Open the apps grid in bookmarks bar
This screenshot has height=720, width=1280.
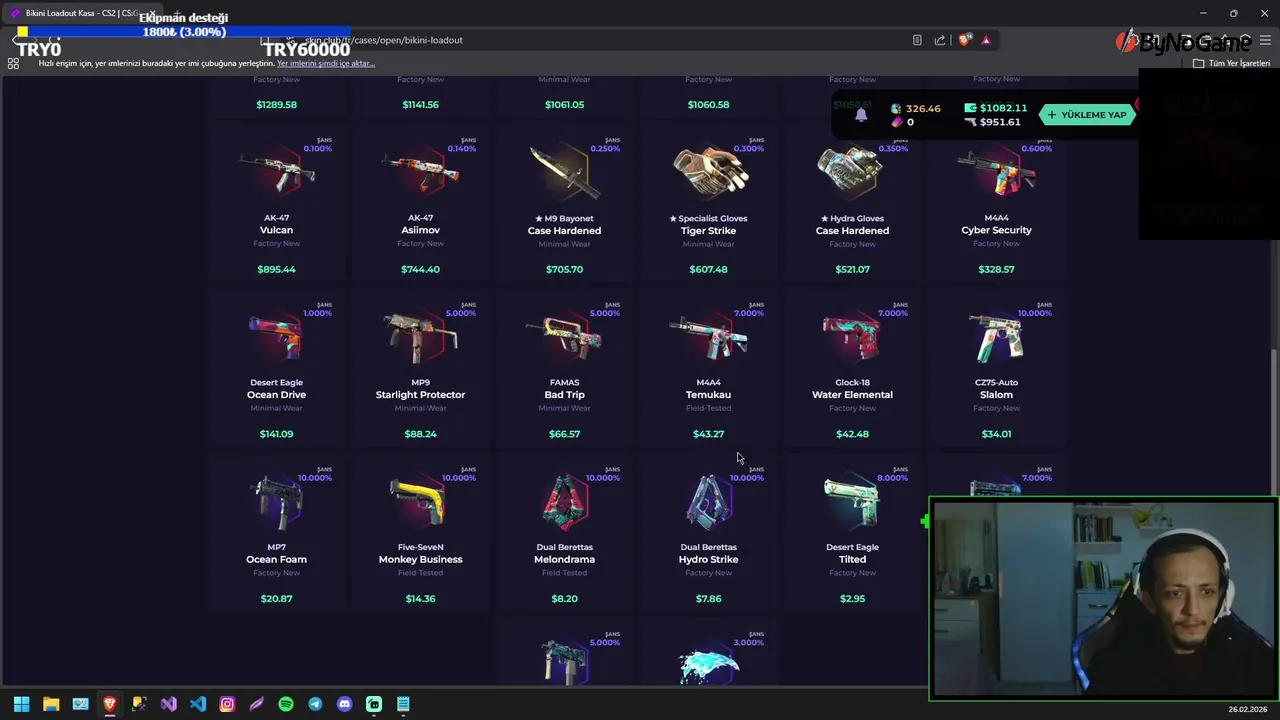[13, 63]
